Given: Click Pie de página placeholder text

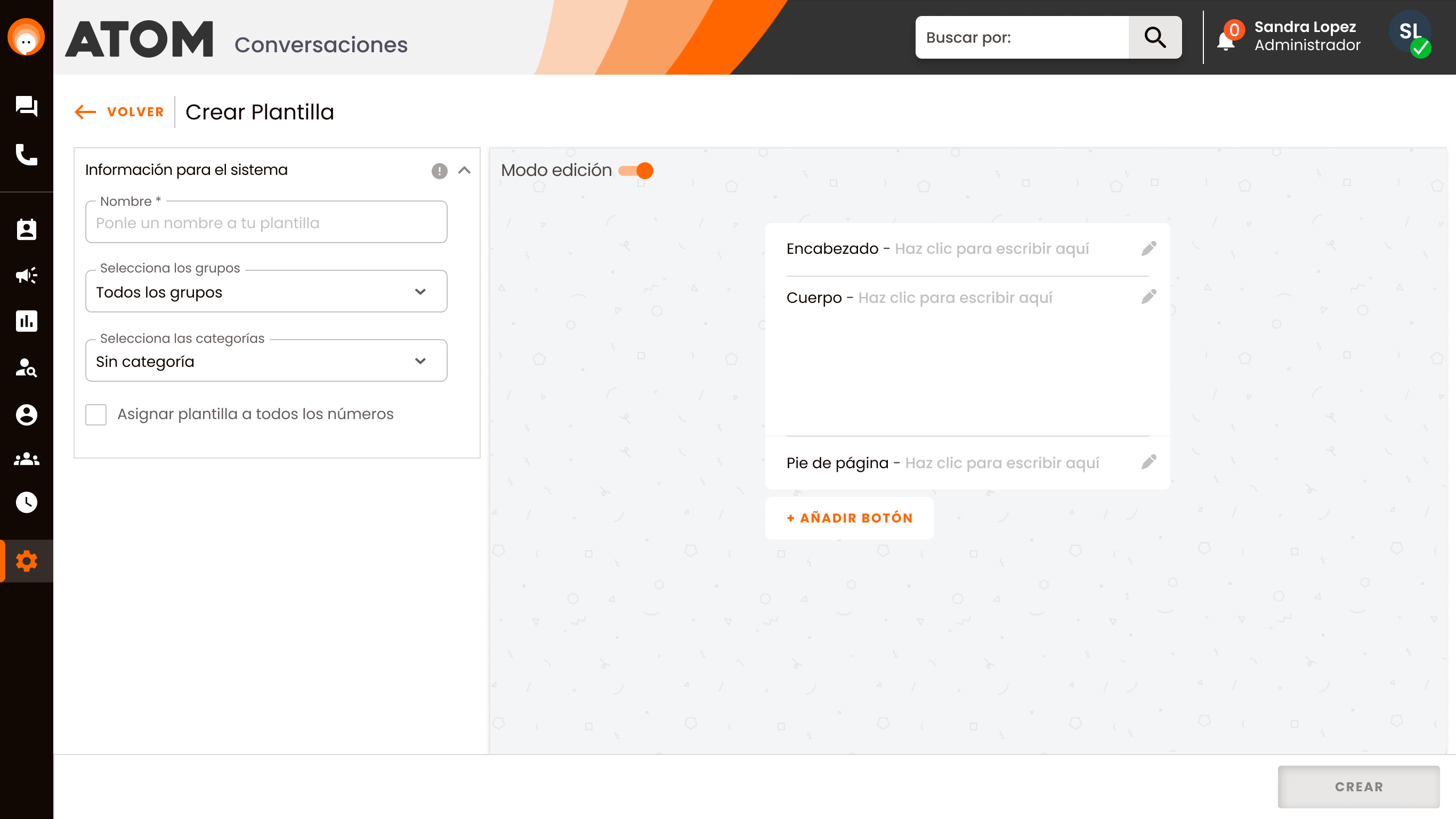Looking at the screenshot, I should click(1002, 463).
